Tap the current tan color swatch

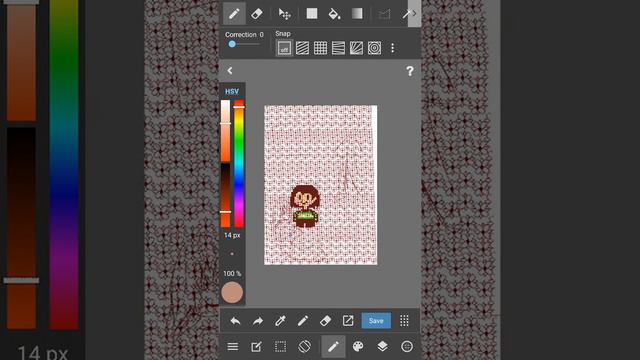click(232, 293)
